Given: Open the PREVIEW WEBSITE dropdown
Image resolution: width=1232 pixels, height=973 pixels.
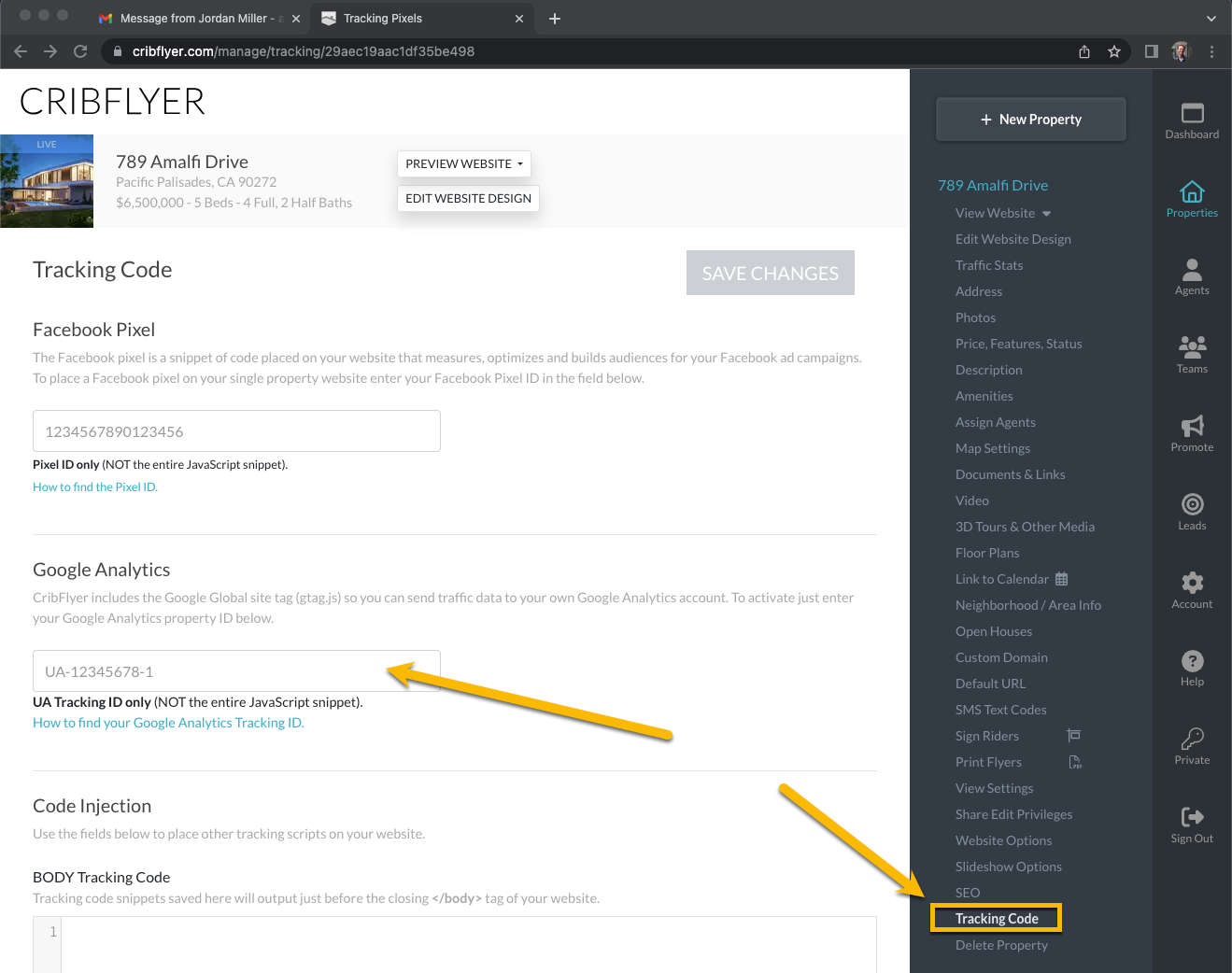Looking at the screenshot, I should tap(464, 163).
